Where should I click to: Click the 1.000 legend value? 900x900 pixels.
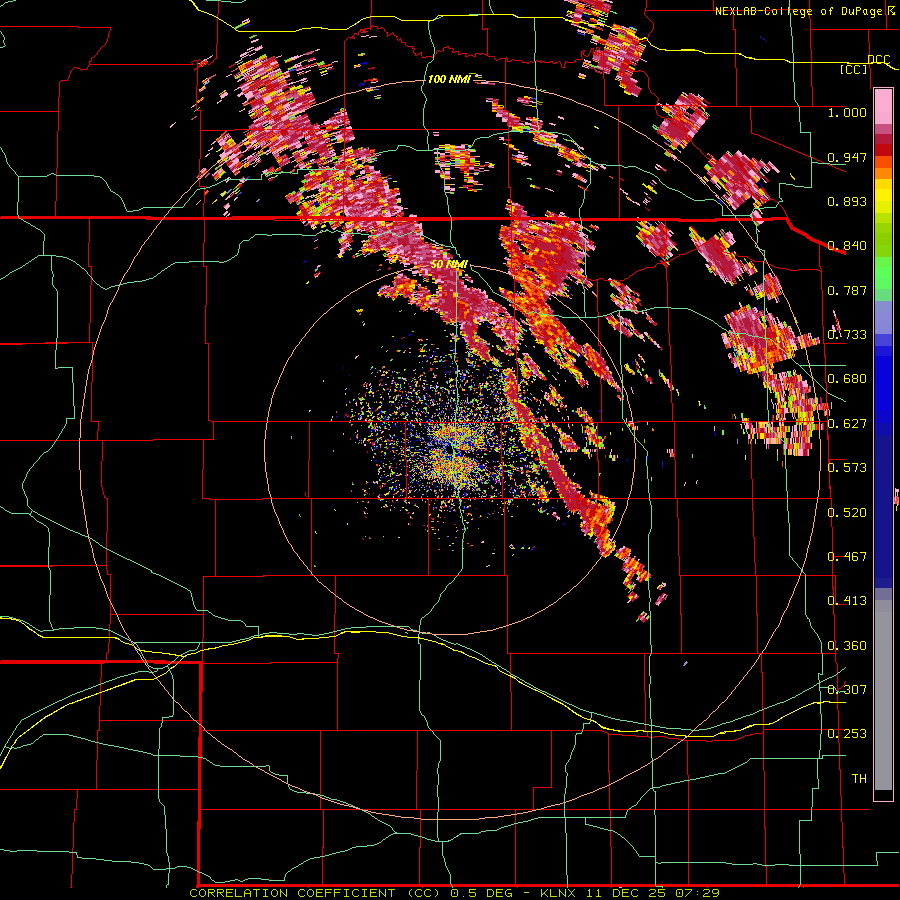(847, 112)
